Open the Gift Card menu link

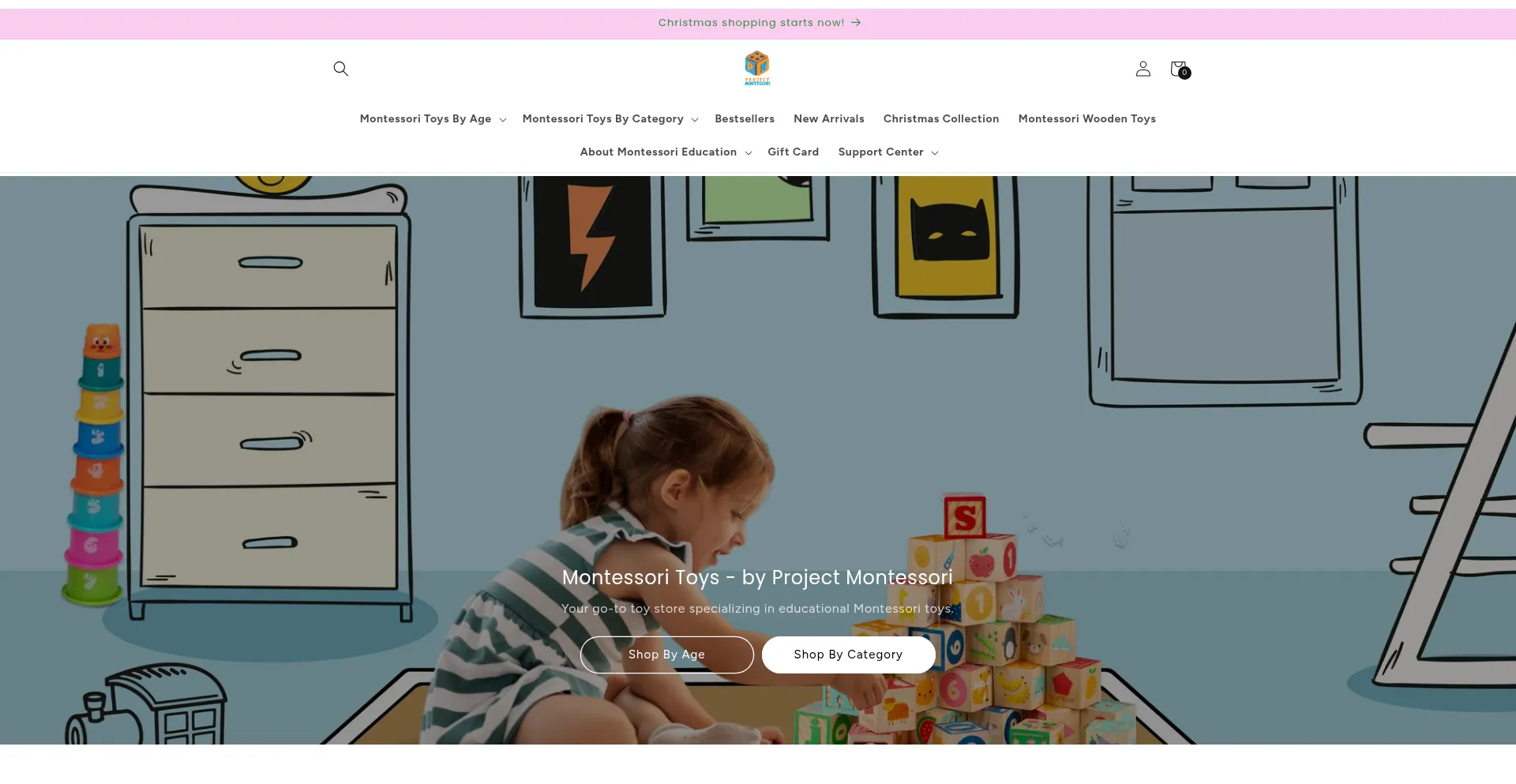[x=794, y=152]
